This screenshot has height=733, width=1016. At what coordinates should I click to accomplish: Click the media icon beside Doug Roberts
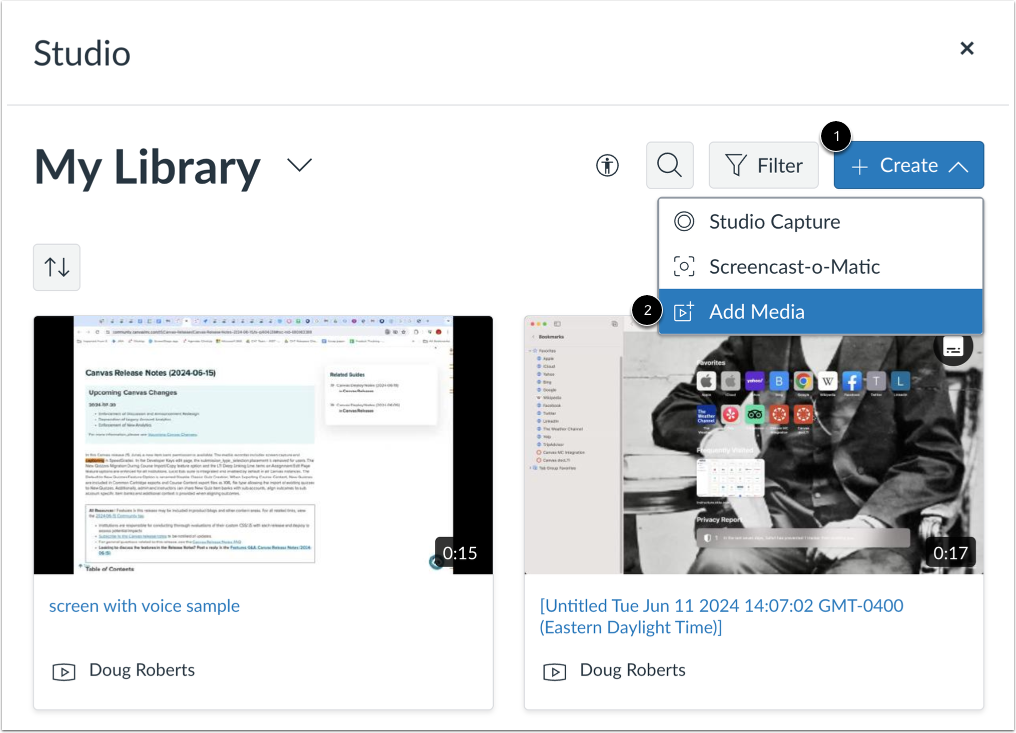[64, 670]
